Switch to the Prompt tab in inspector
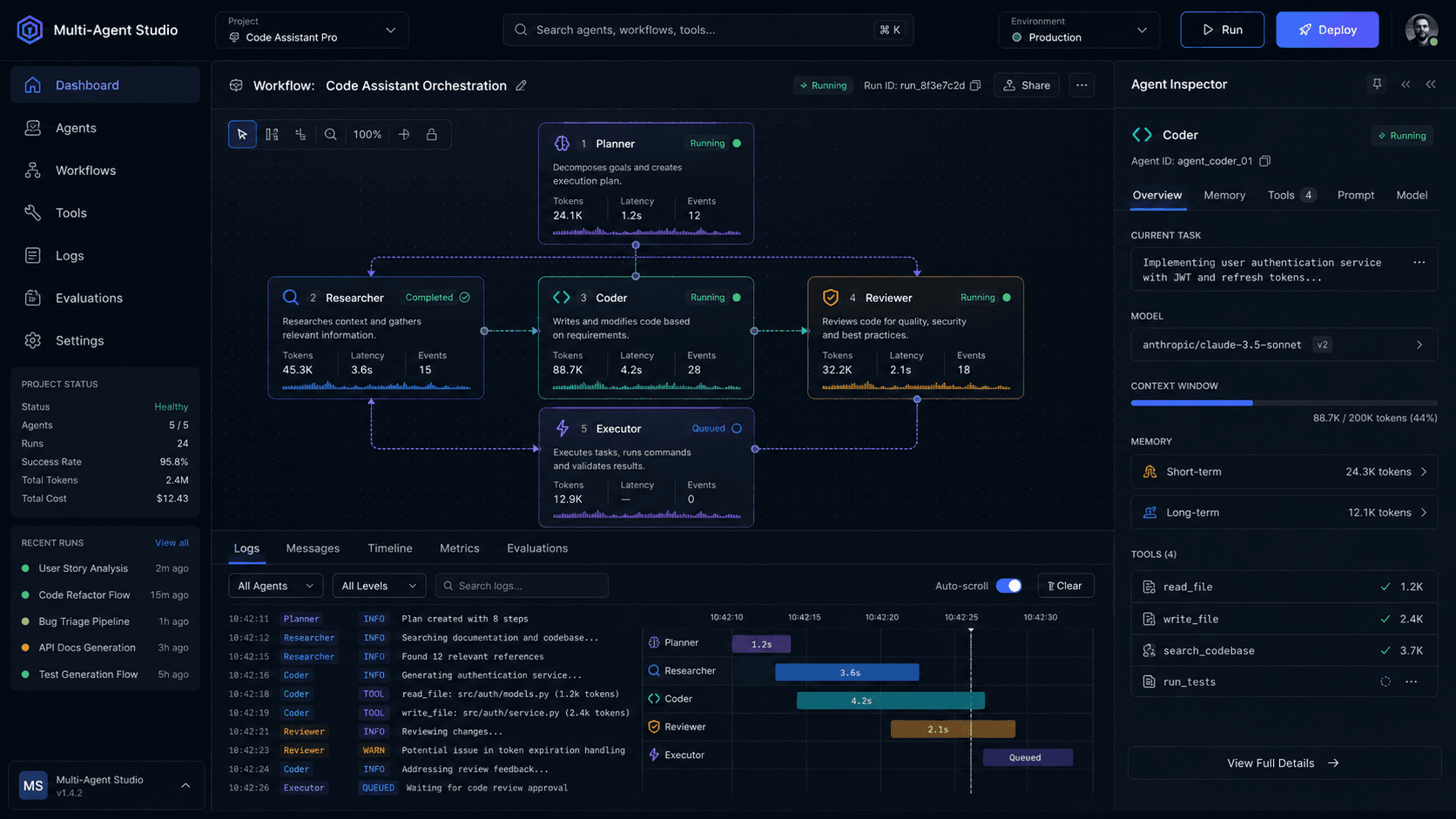The height and width of the screenshot is (819, 1456). pyautogui.click(x=1356, y=195)
